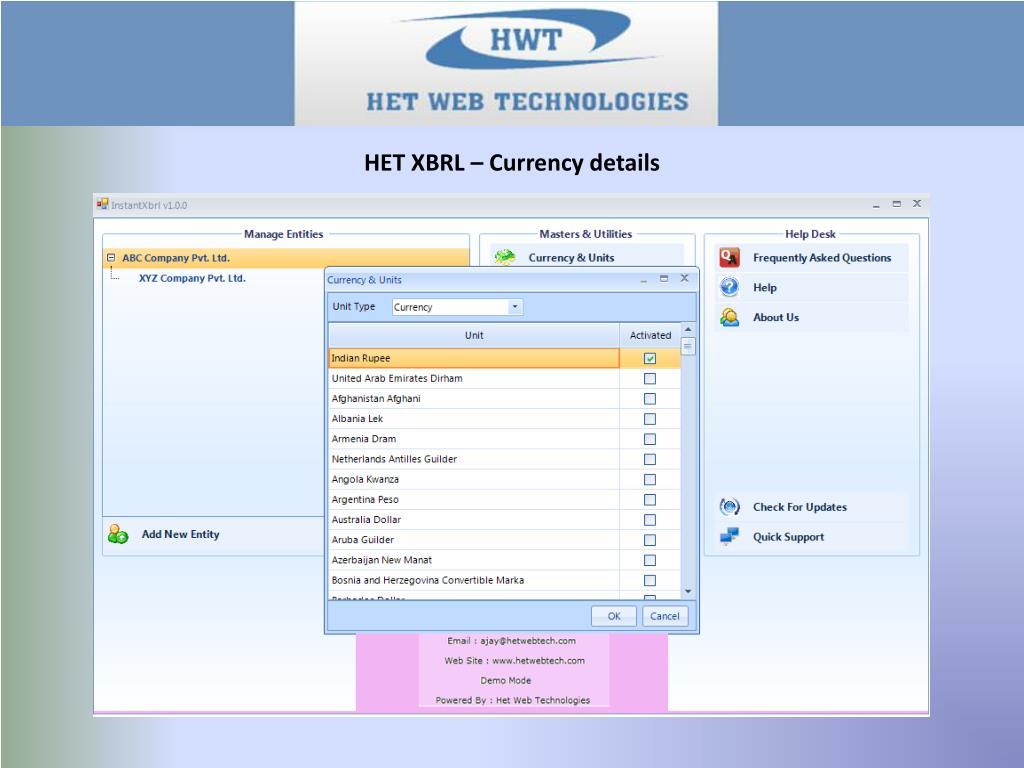Activate Afghanistan Afghani checkbox
This screenshot has width=1024, height=768.
click(x=650, y=399)
